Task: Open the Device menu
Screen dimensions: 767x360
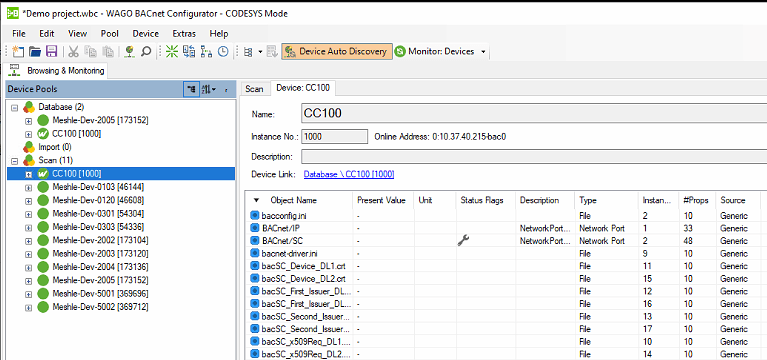Action: click(x=146, y=34)
